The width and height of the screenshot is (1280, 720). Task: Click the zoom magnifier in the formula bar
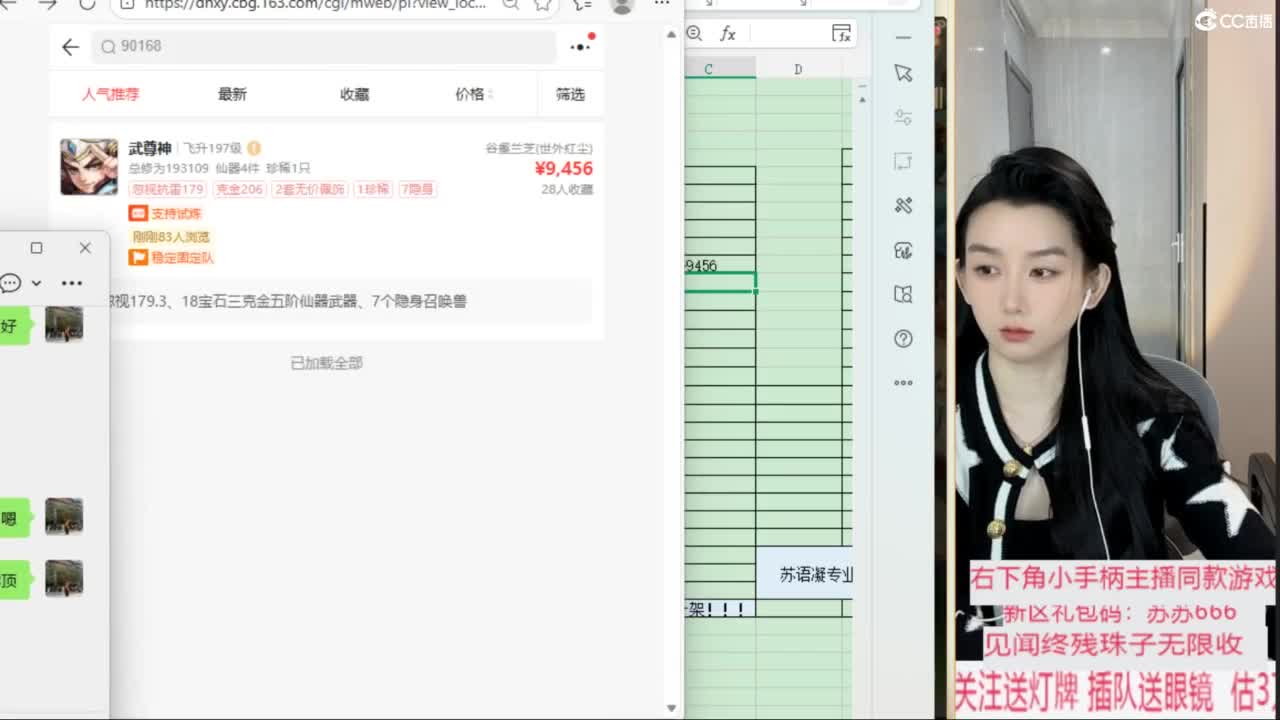pyautogui.click(x=694, y=34)
